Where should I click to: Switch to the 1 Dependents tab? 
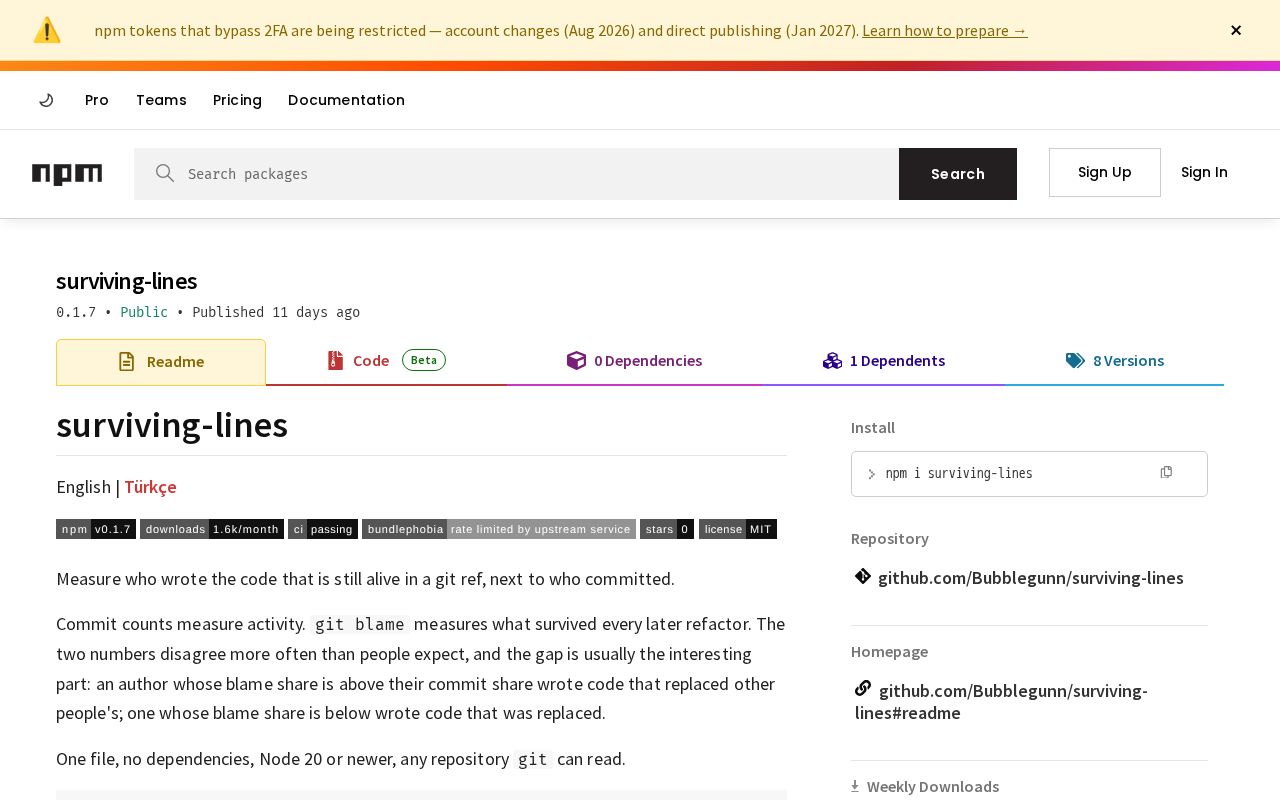884,361
